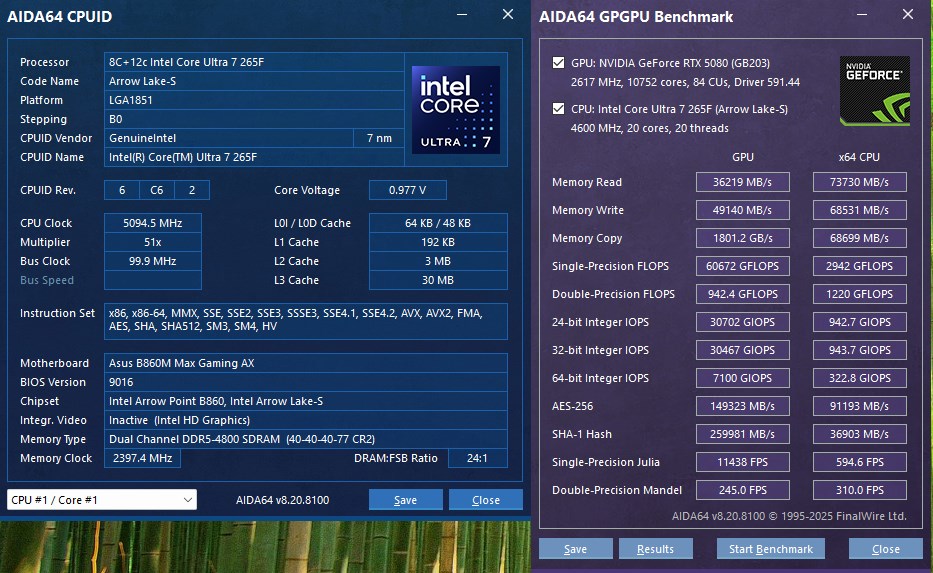Click the Instruction Set text box

(305, 321)
